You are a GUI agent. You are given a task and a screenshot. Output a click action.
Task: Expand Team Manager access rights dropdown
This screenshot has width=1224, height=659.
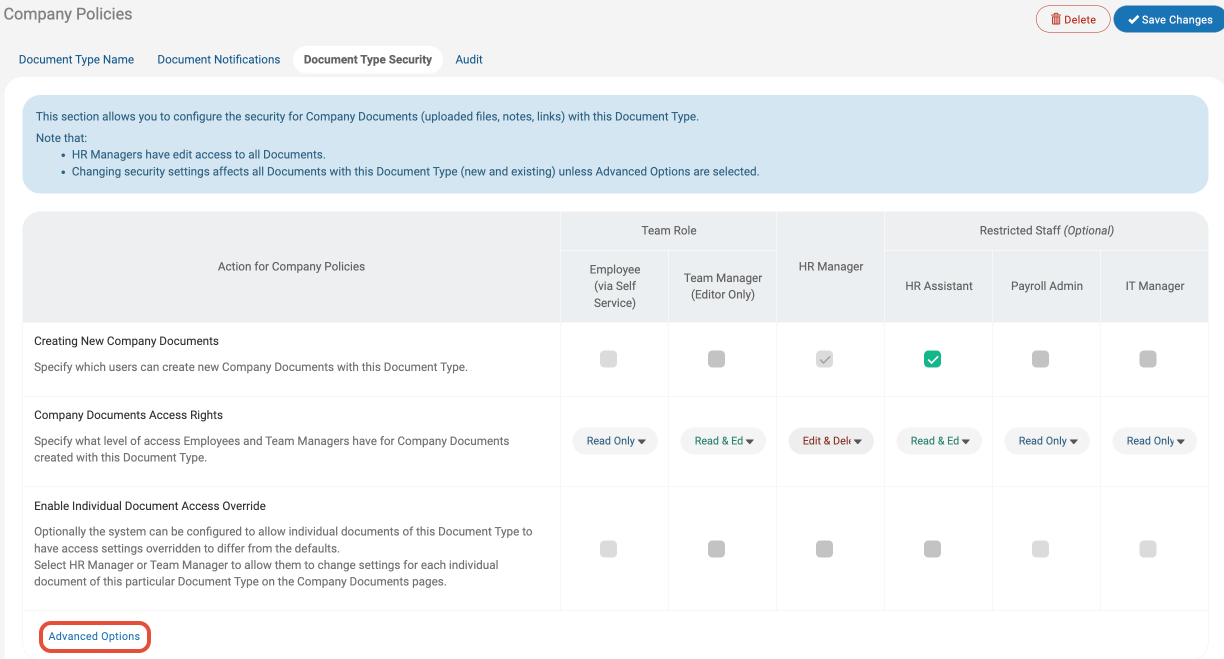pos(723,441)
